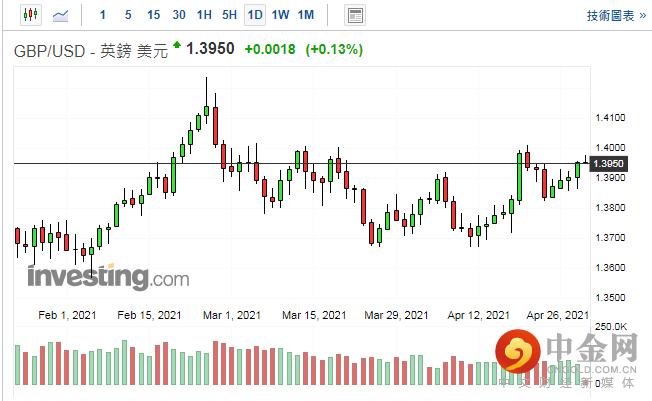
Task: Click the Feb 1, 2021 date label
Action: [67, 315]
